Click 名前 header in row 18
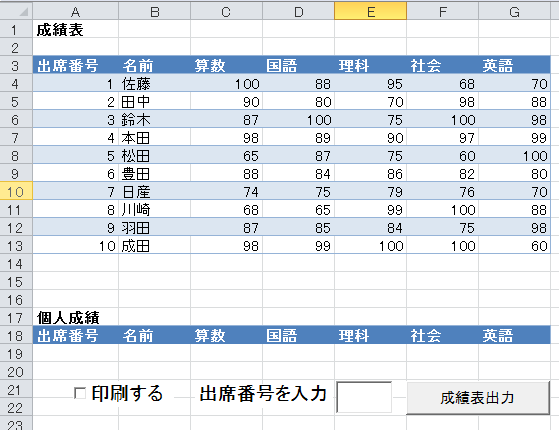 click(154, 335)
